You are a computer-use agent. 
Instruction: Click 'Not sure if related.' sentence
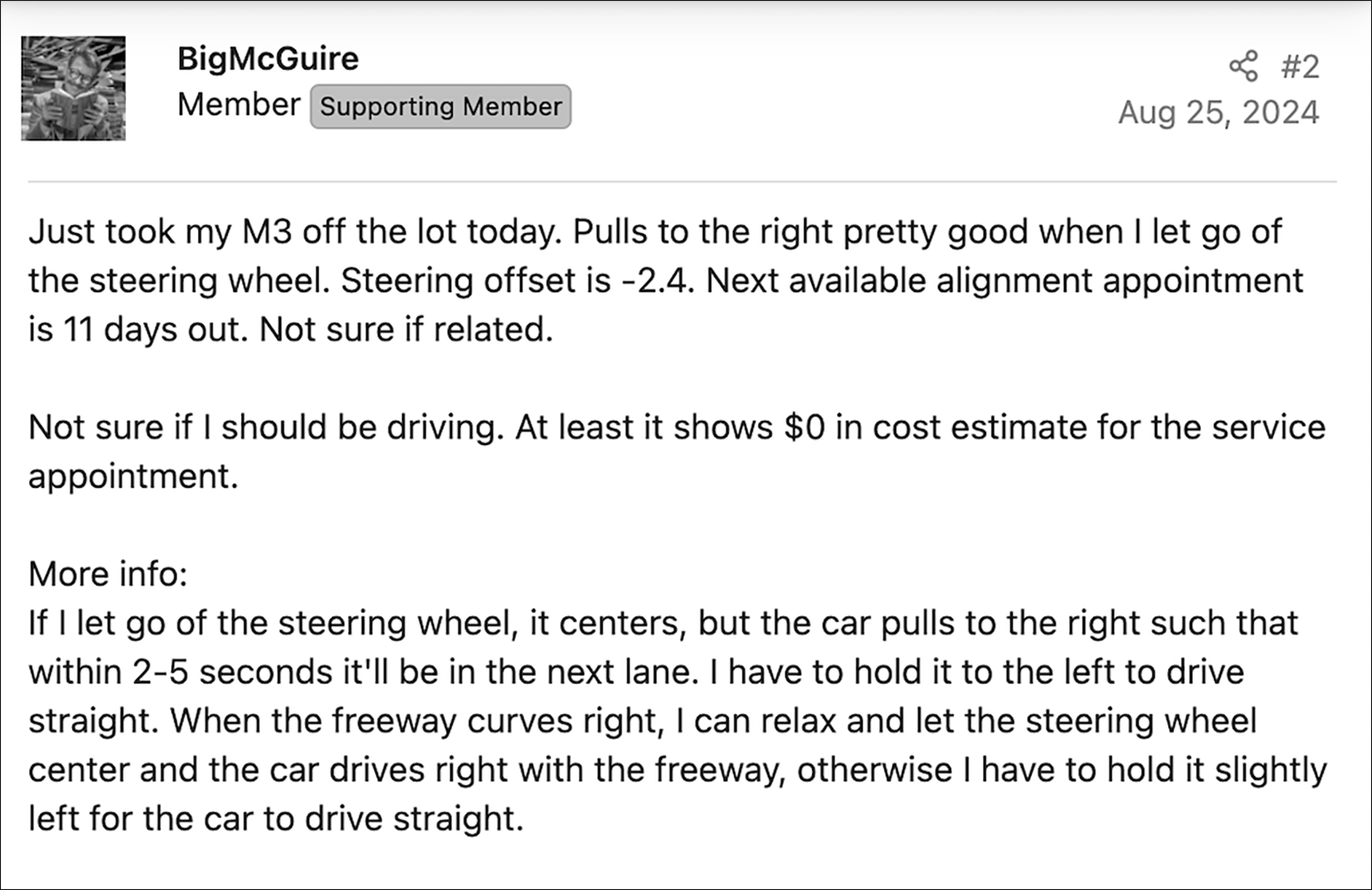pyautogui.click(x=406, y=330)
